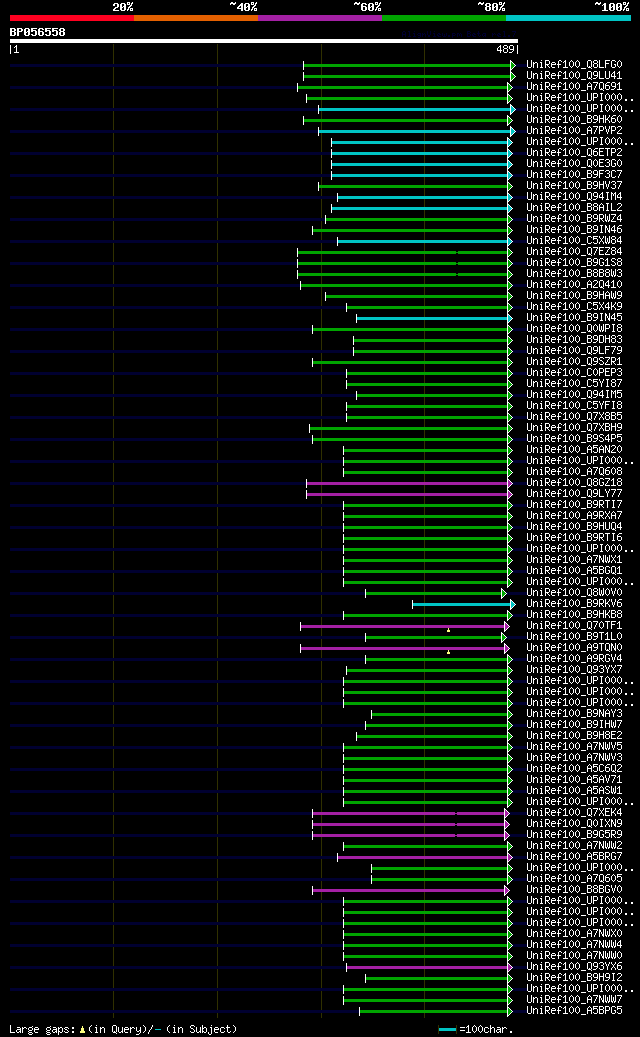Viewport: 640px width, 1037px height.
Task: Click the purple alignment bar for B8BGV0
Action: 411,890
